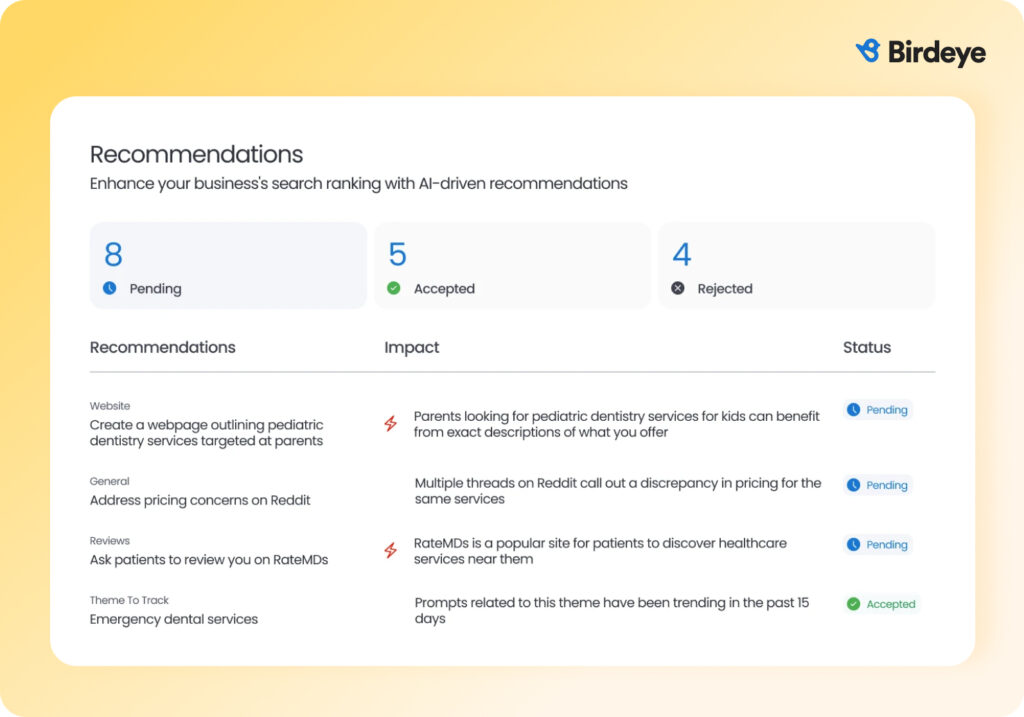The height and width of the screenshot is (717, 1024).
Task: Click the Pending badge pill on the first row
Action: [878, 410]
